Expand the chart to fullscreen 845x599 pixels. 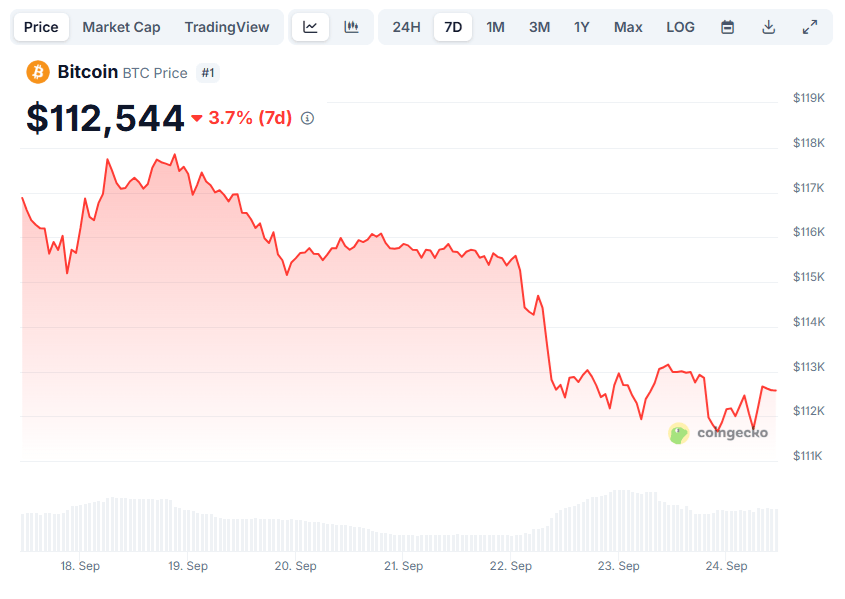click(x=810, y=27)
